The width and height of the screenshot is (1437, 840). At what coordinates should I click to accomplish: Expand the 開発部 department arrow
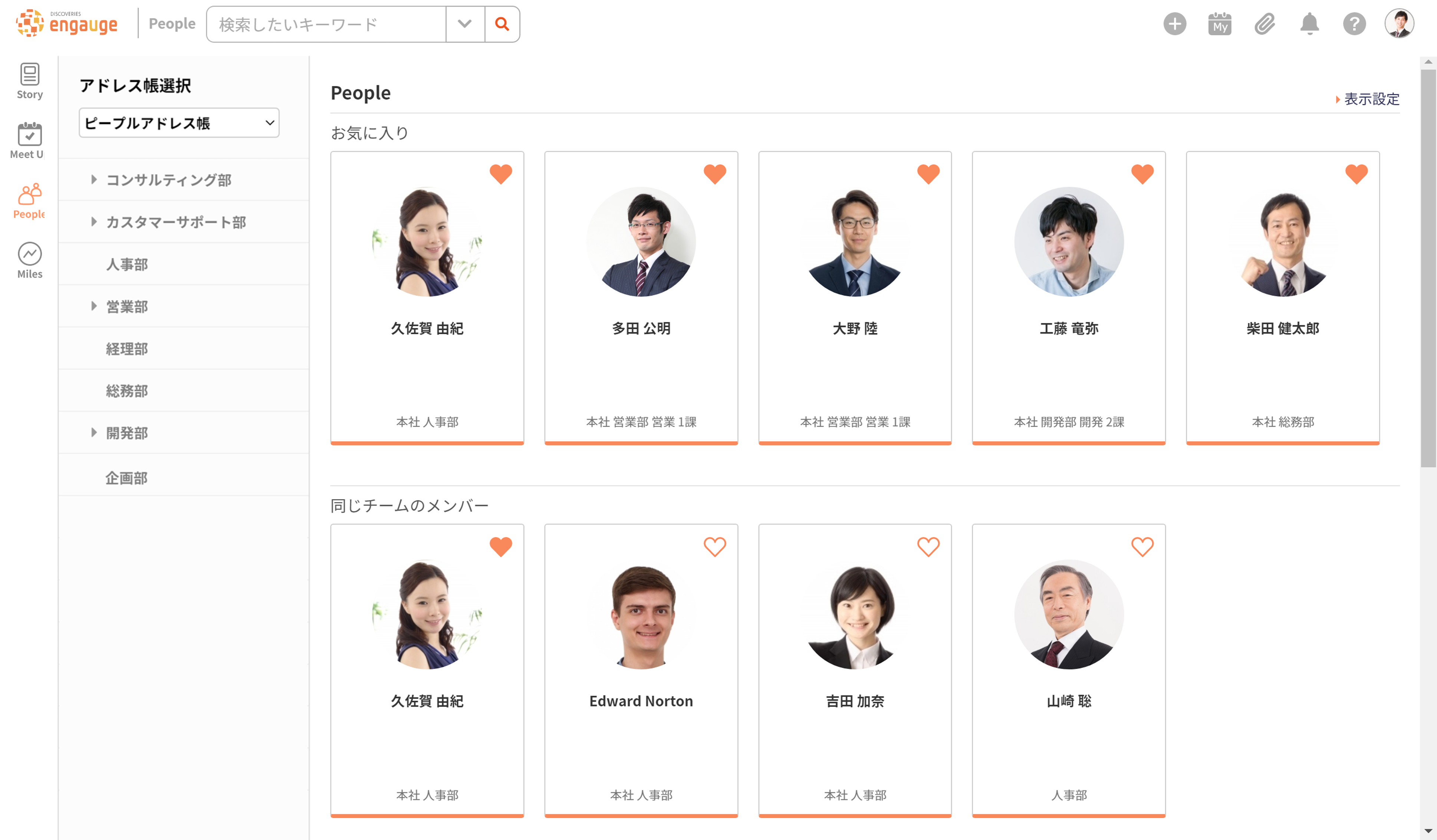coord(94,433)
